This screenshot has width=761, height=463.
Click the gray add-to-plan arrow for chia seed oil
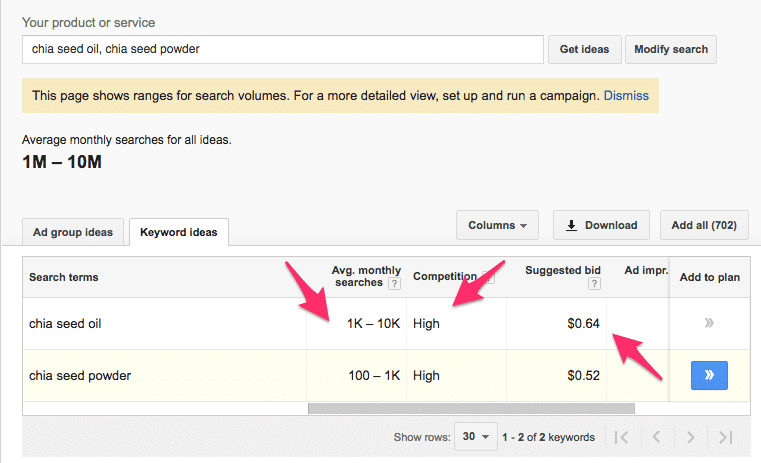[x=709, y=323]
